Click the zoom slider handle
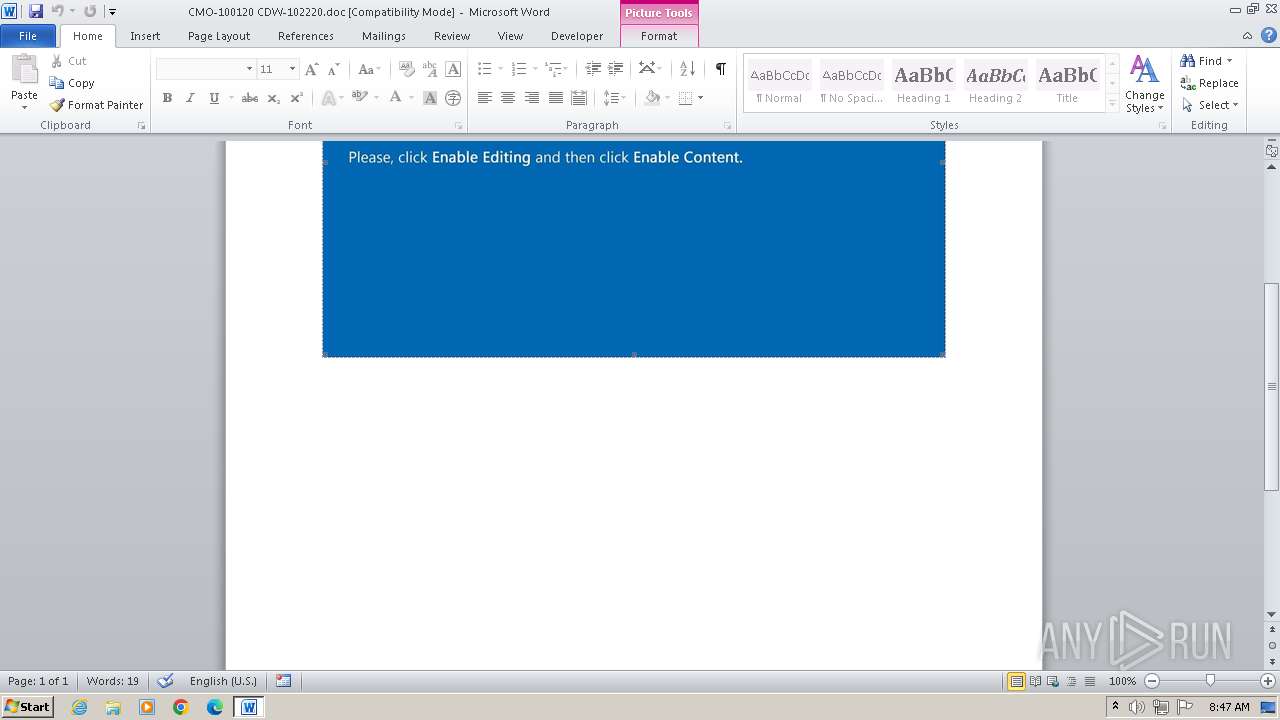 click(1210, 681)
